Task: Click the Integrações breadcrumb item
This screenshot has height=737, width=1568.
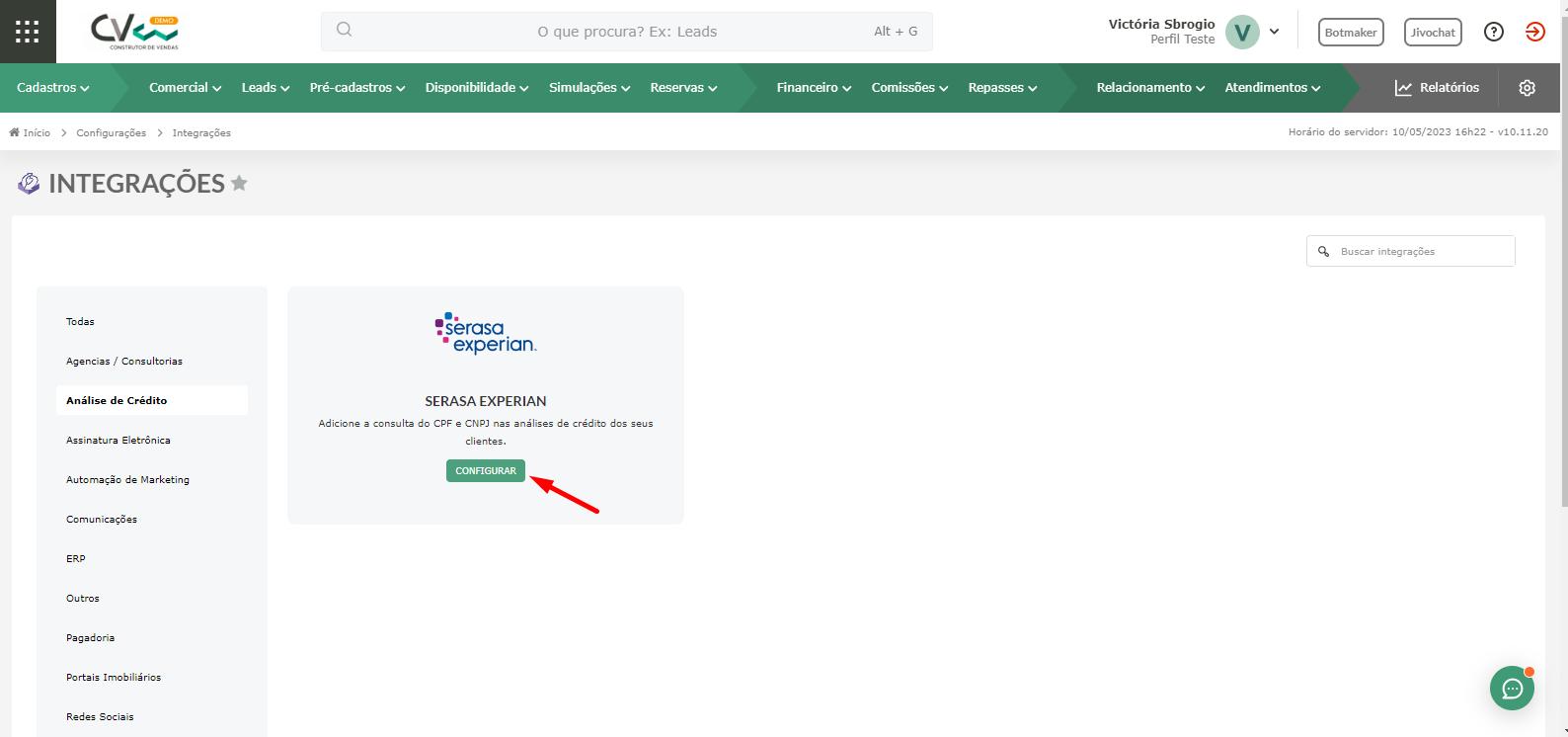Action: pos(201,132)
